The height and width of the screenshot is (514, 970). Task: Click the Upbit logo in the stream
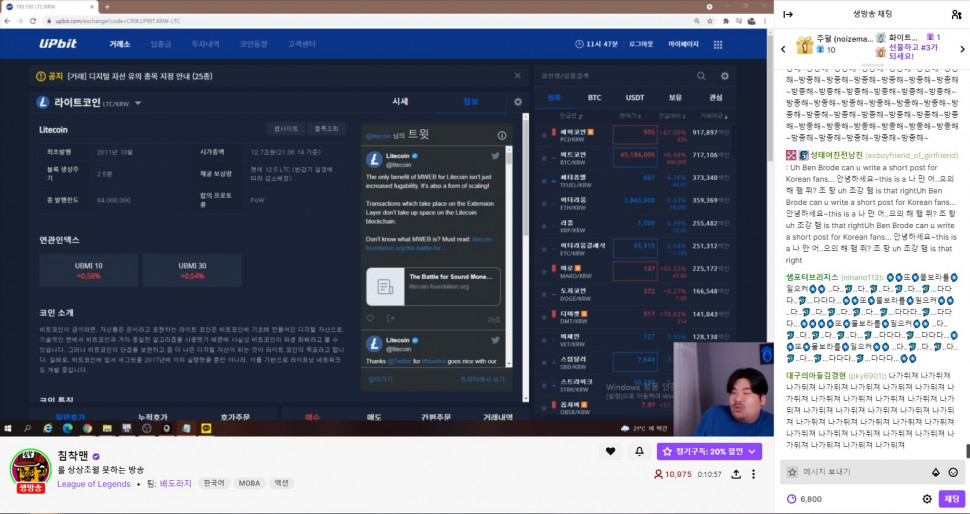coord(58,44)
